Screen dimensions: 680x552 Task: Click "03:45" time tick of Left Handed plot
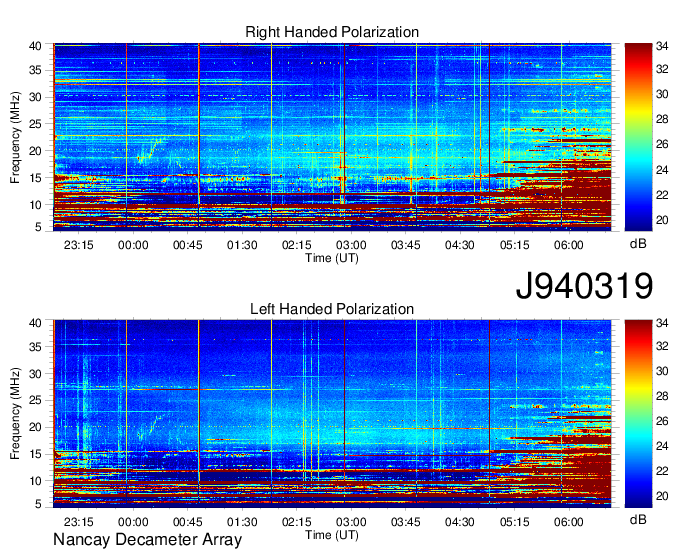[405, 522]
